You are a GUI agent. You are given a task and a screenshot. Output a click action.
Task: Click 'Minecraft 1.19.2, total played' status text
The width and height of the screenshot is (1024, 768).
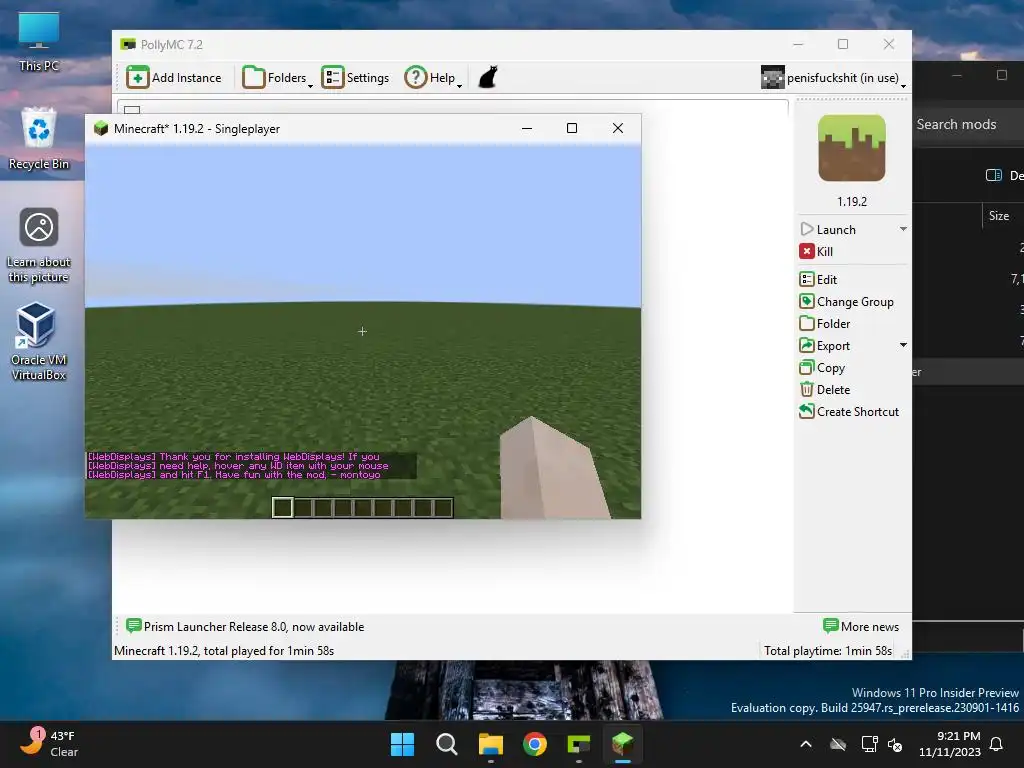coord(224,650)
